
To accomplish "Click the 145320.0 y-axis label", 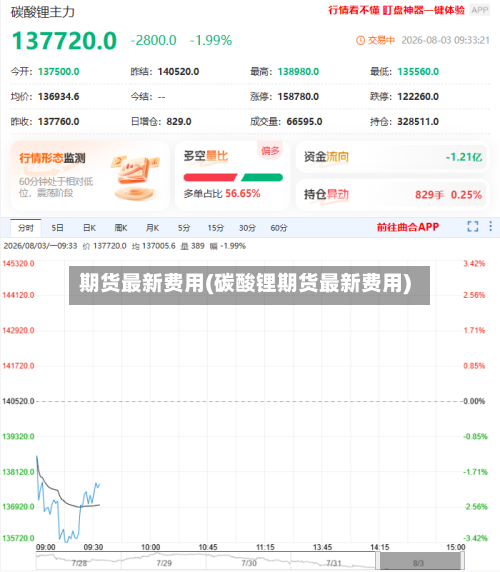I will 19,263.
